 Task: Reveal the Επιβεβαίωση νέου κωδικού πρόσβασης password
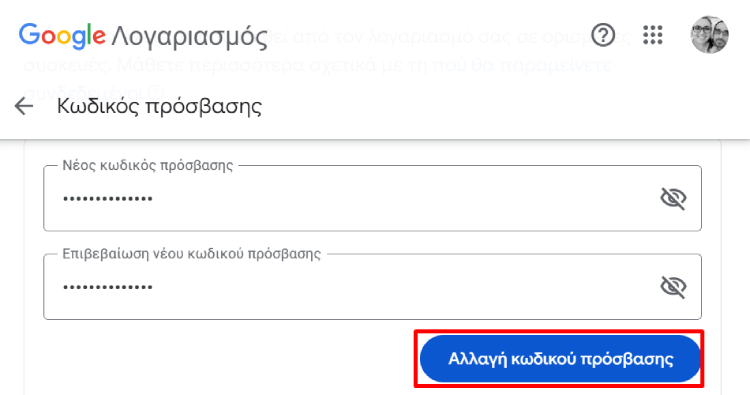(673, 286)
